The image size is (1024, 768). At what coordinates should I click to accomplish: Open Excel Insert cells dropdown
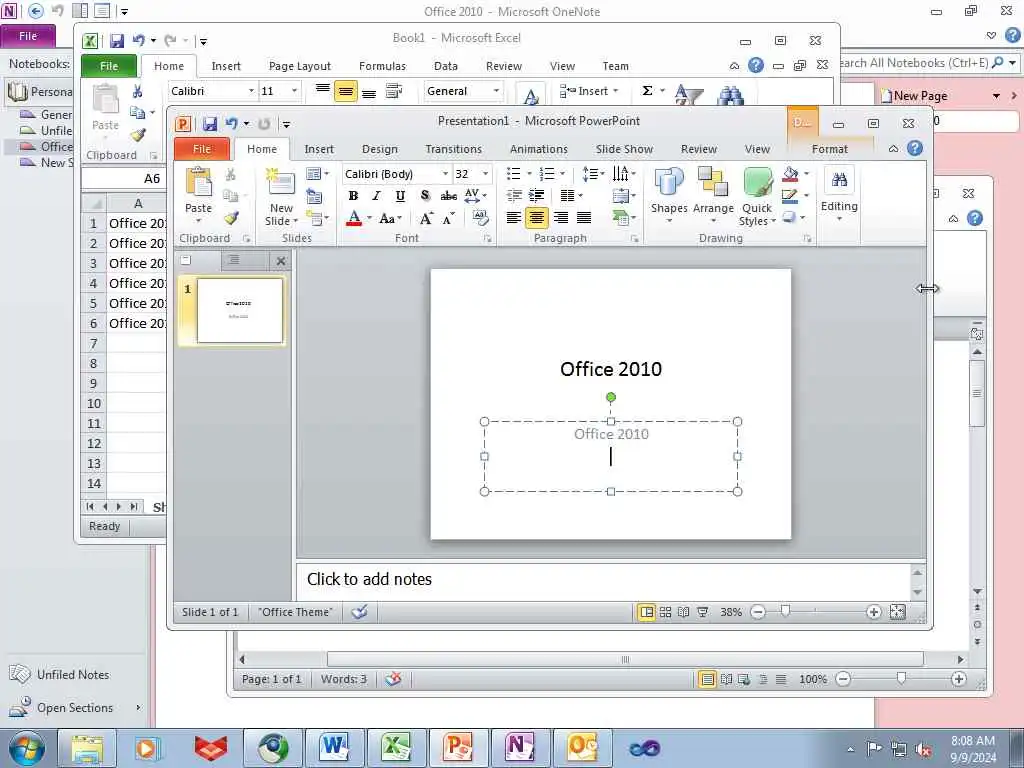(616, 91)
